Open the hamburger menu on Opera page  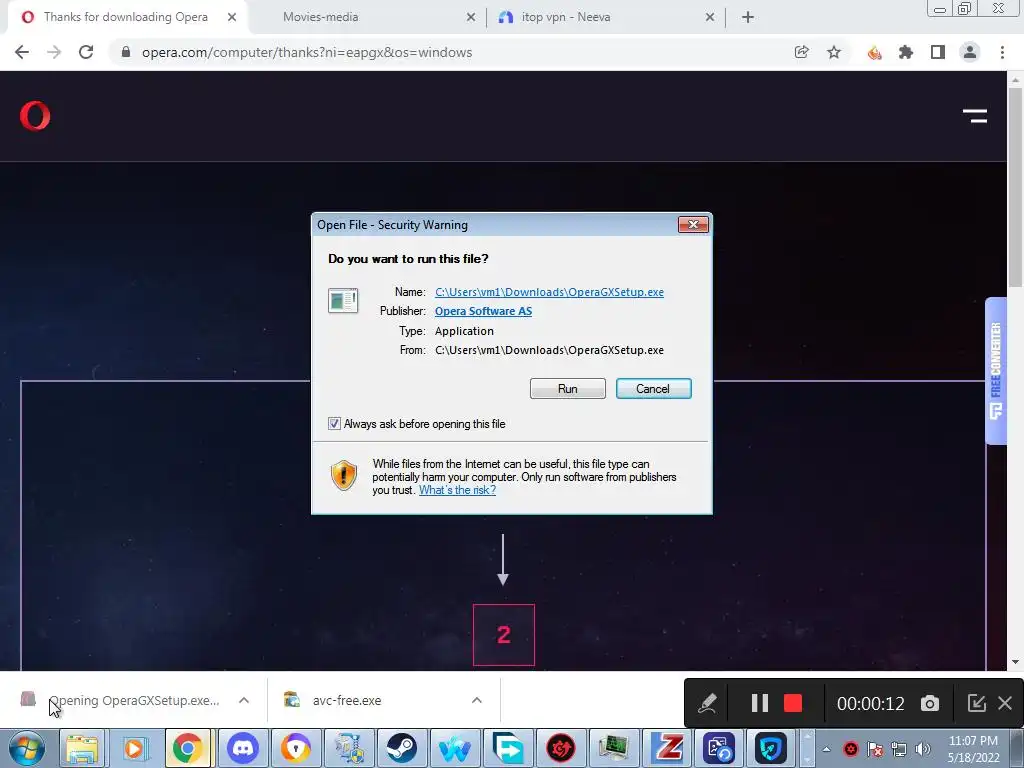point(974,116)
